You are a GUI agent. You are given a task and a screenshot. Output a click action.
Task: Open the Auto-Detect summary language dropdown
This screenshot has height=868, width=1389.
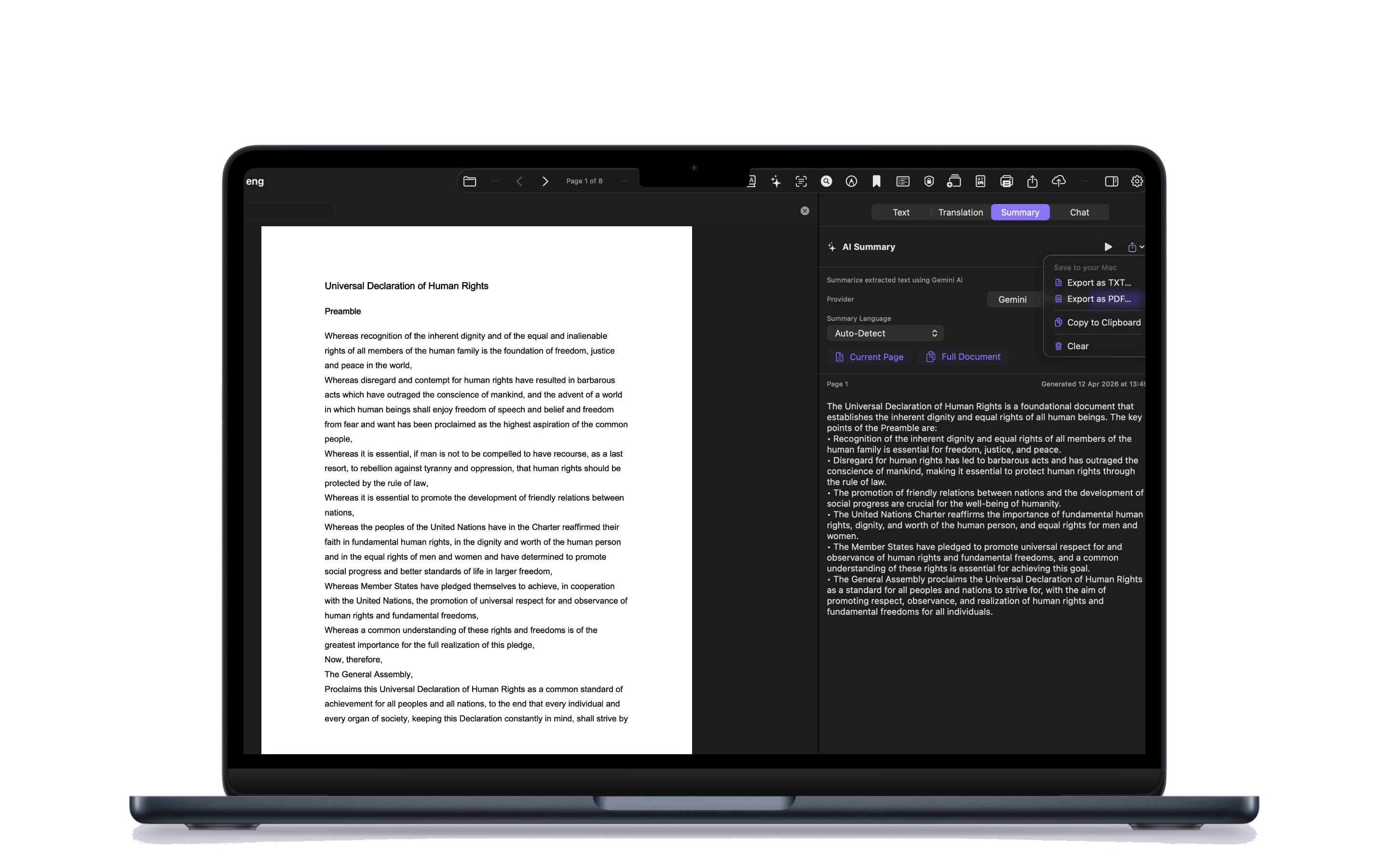[885, 334]
